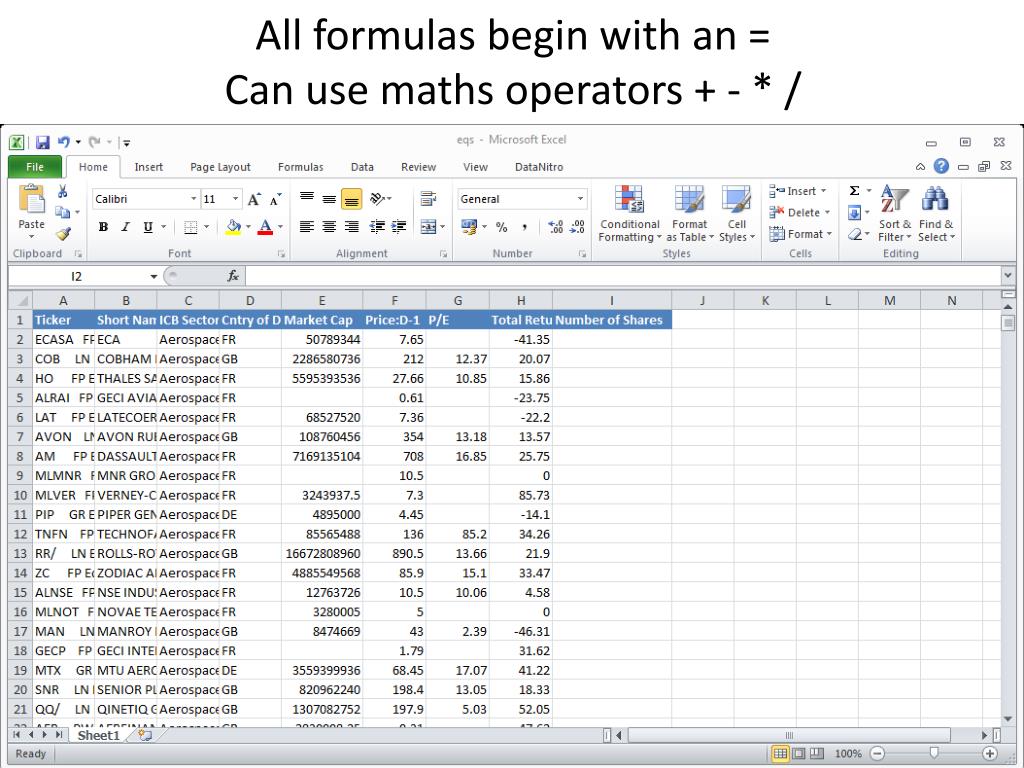Click the Undo icon in quick access toolbar
The height and width of the screenshot is (768, 1024).
(x=63, y=142)
